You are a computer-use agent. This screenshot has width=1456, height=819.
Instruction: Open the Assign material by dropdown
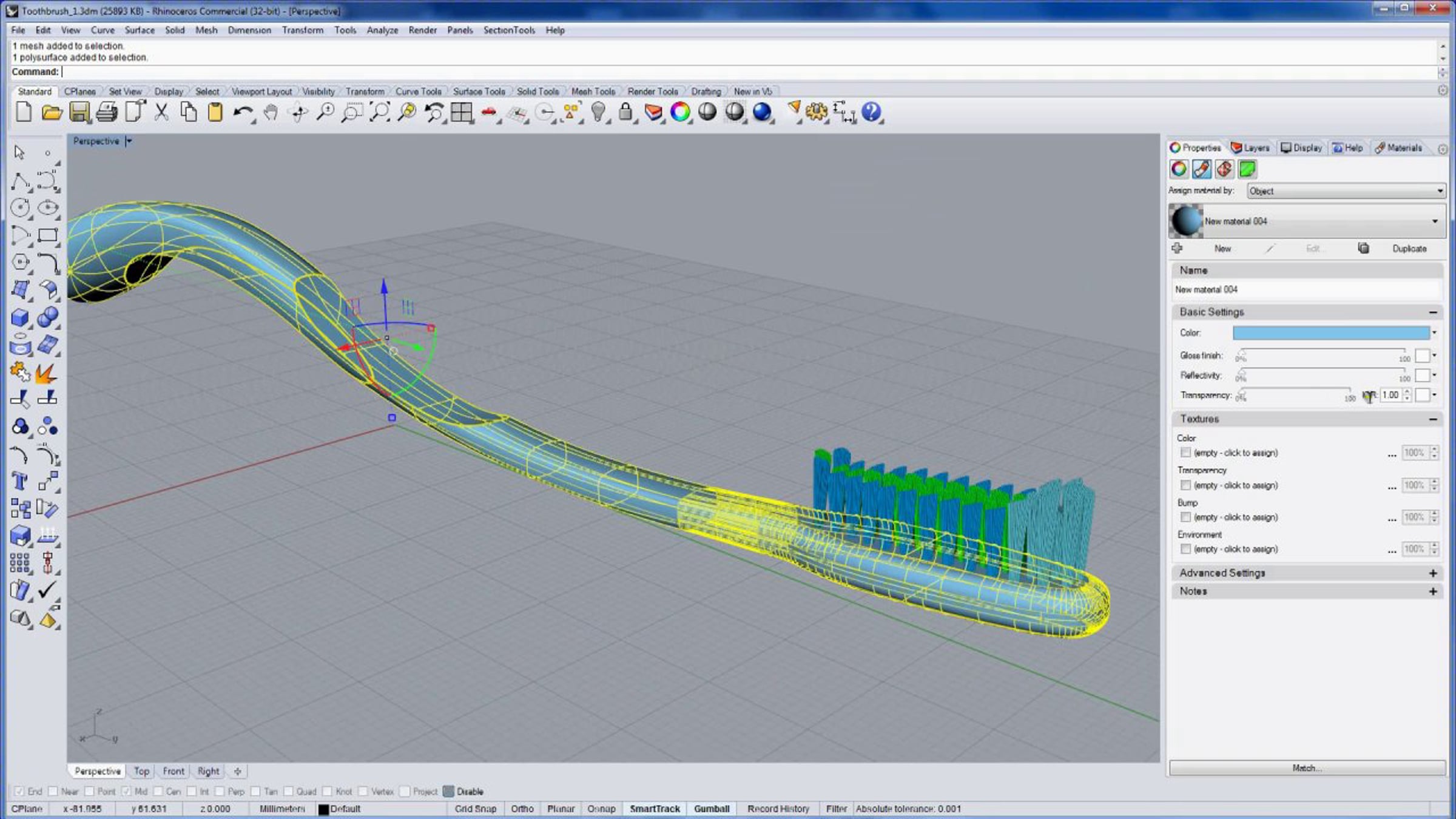click(x=1346, y=191)
